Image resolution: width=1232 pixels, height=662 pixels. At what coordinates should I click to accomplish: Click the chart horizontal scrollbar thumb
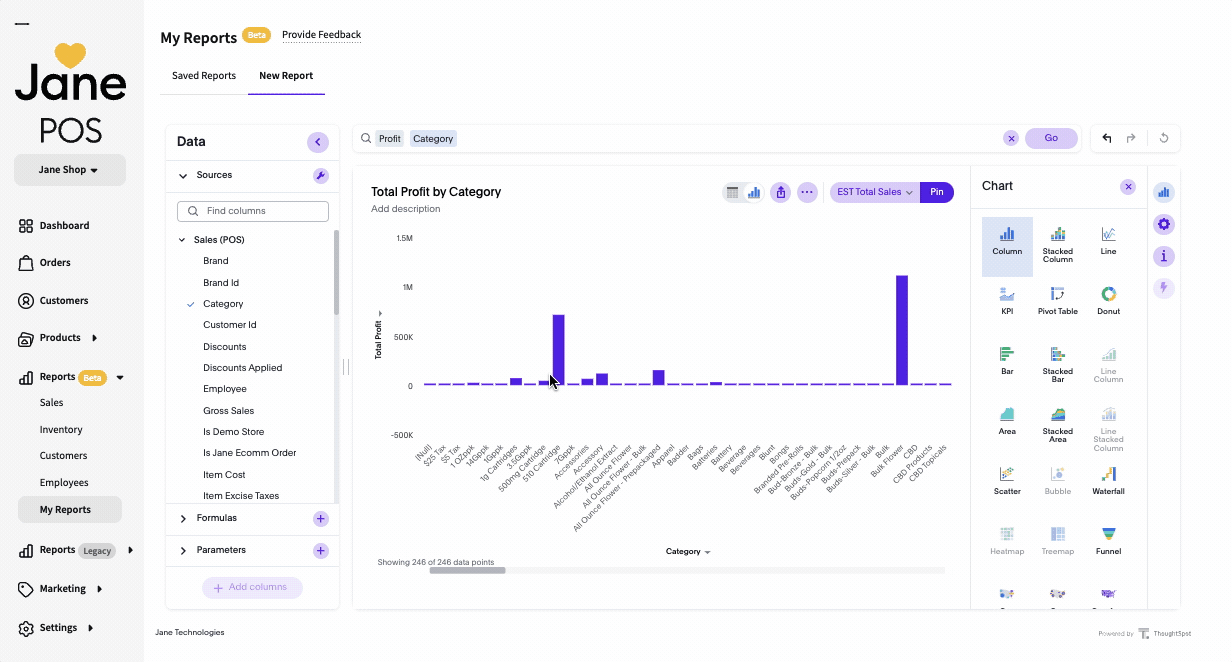[467, 571]
